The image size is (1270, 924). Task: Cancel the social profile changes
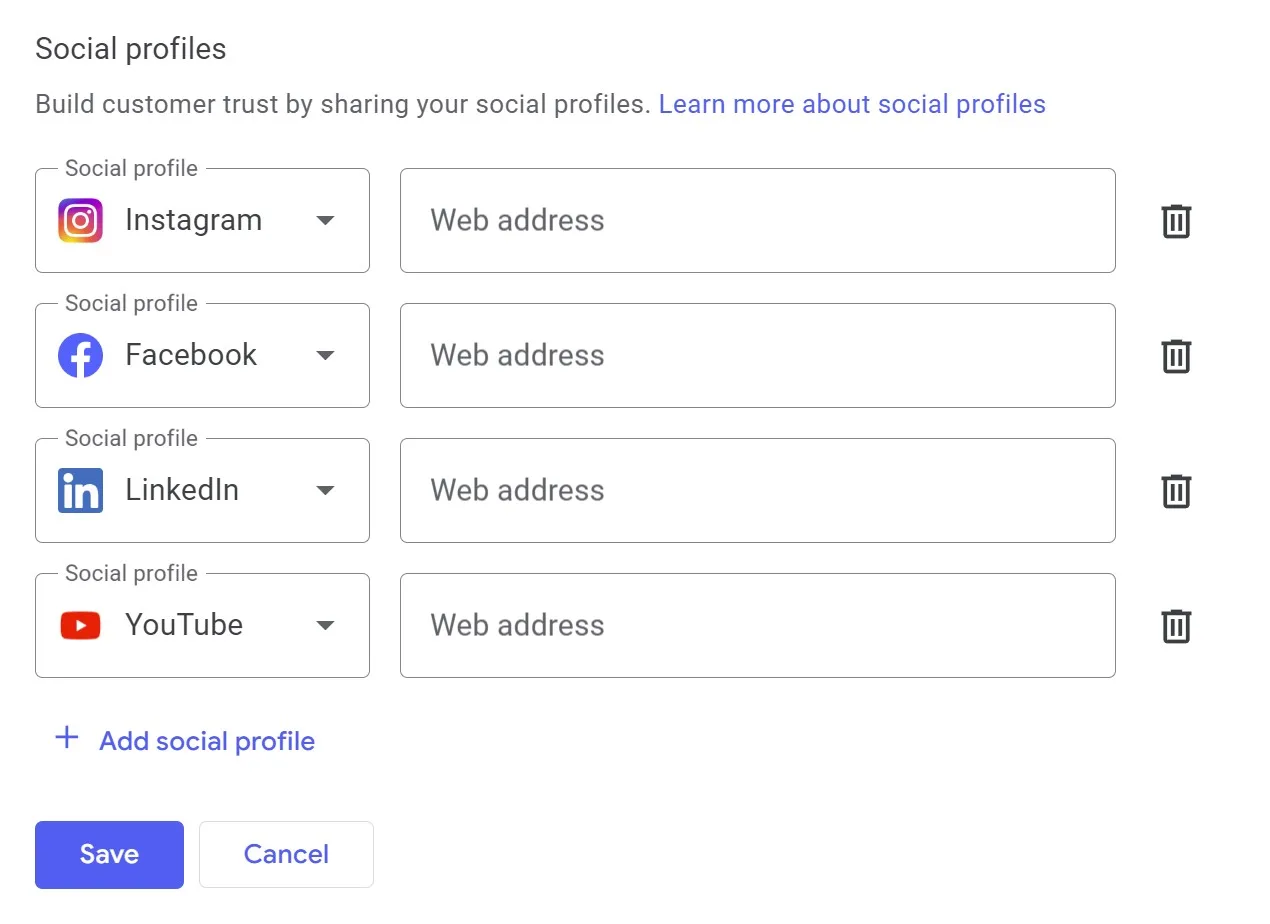(x=286, y=854)
